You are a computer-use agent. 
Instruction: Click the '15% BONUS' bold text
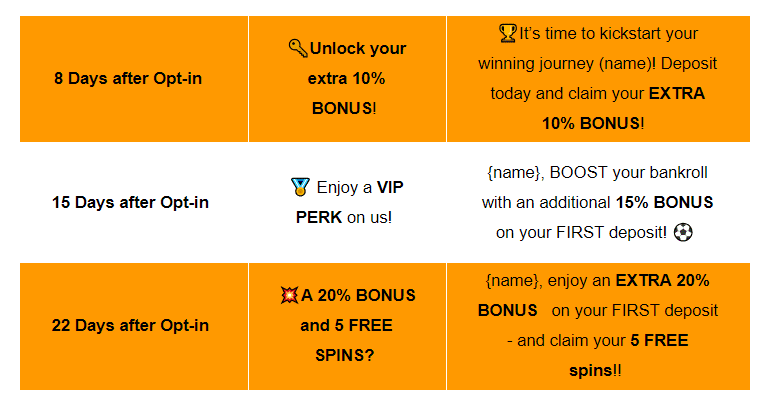(664, 202)
